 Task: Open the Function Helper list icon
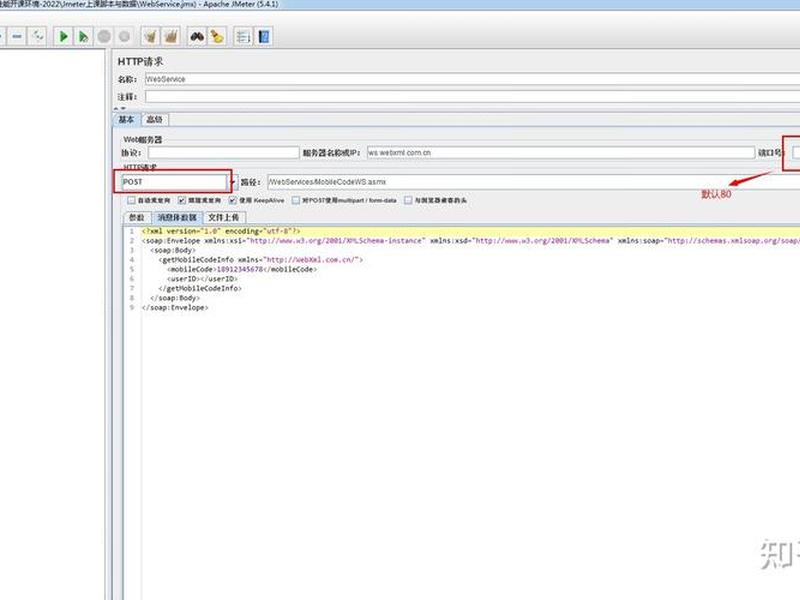point(243,37)
